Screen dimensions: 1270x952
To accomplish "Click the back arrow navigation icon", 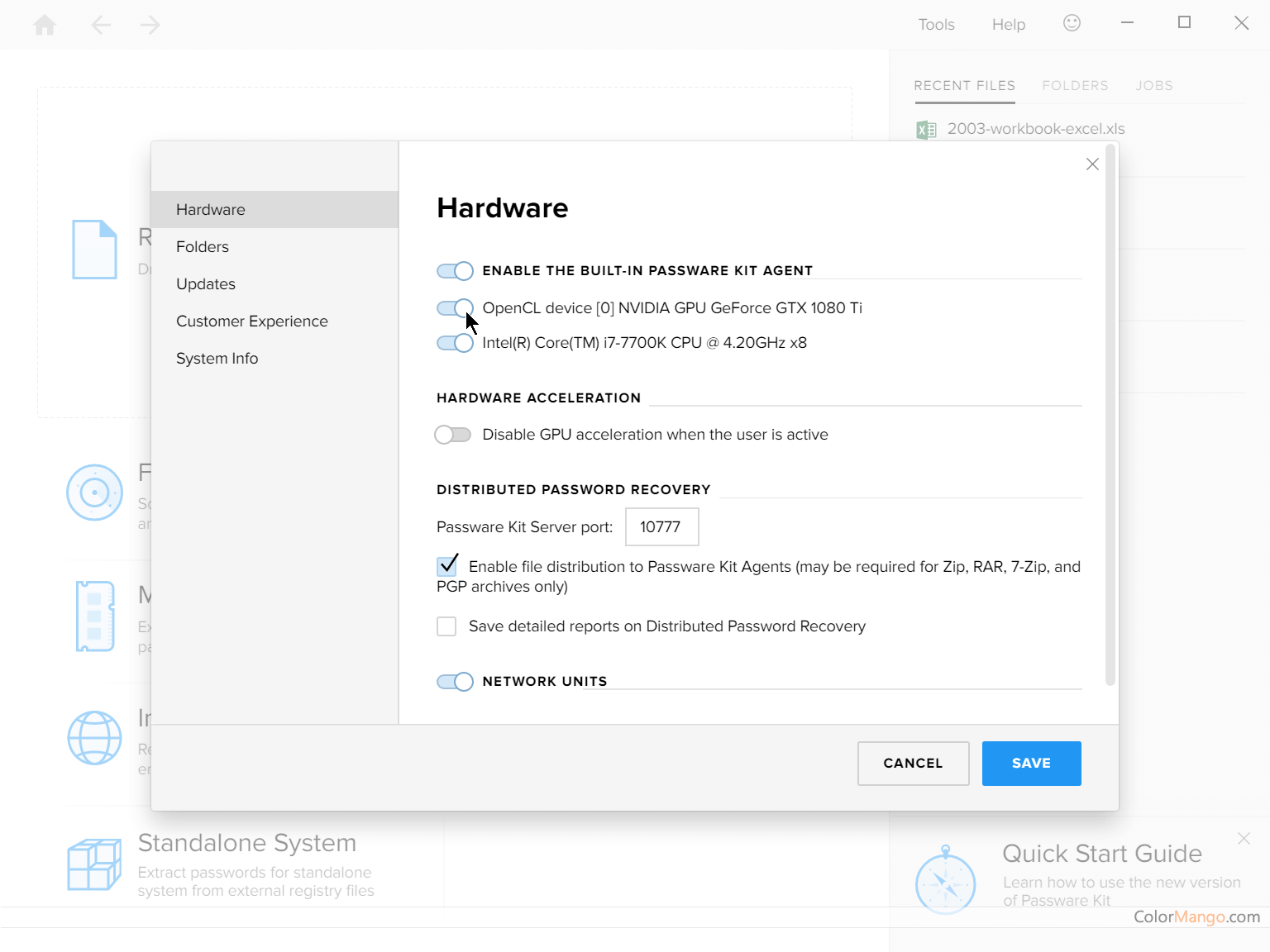I will [101, 25].
